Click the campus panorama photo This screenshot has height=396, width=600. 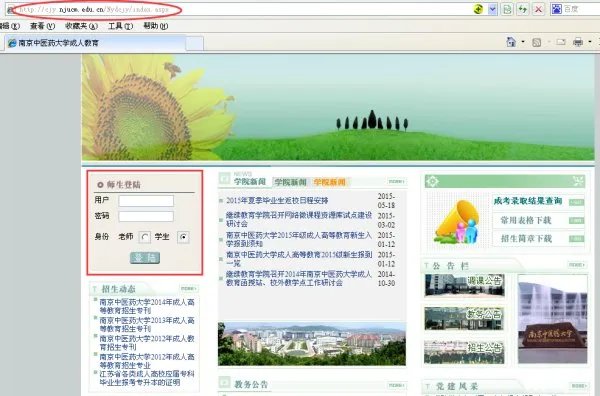tap(312, 344)
